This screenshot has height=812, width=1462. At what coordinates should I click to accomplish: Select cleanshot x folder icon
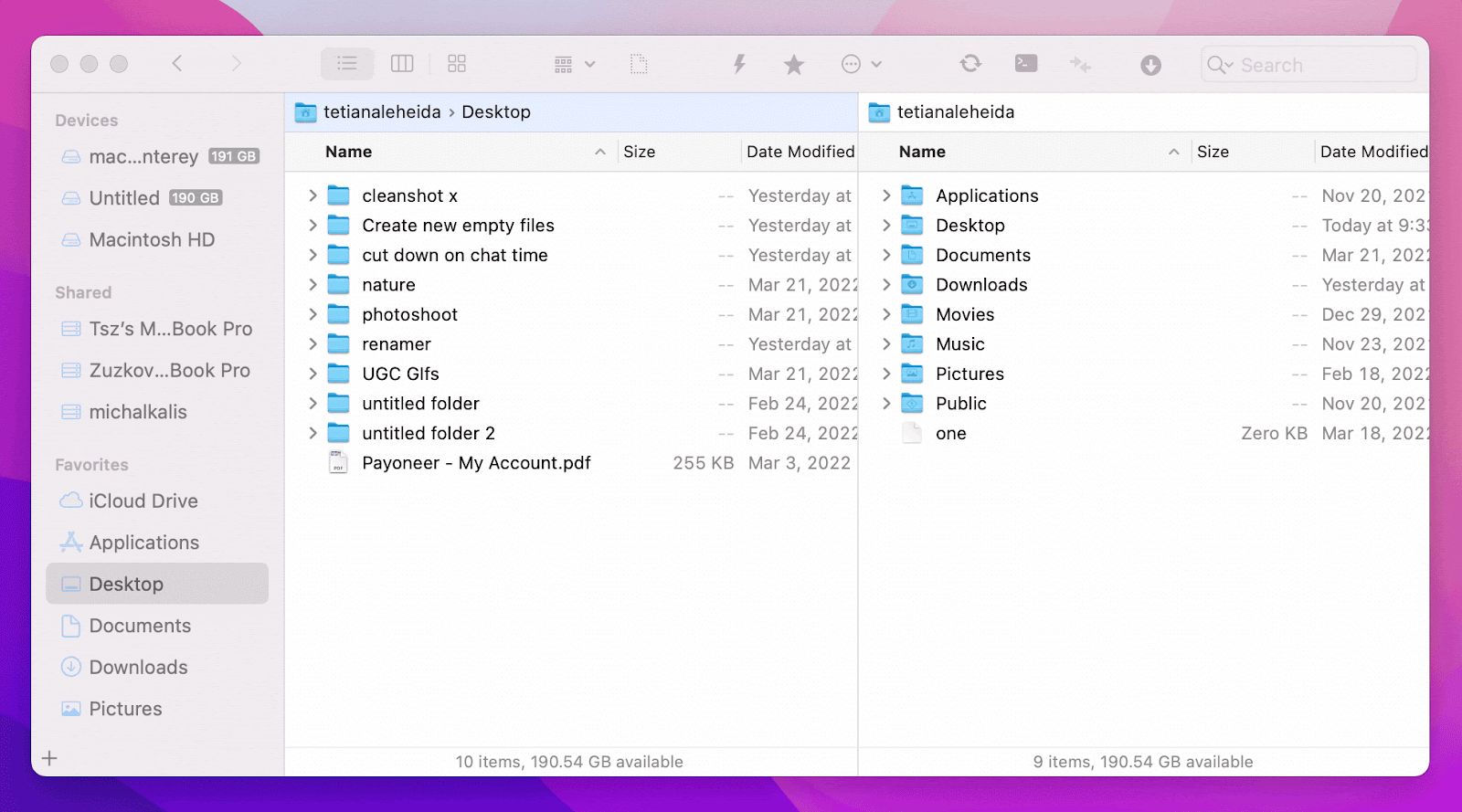click(x=339, y=195)
